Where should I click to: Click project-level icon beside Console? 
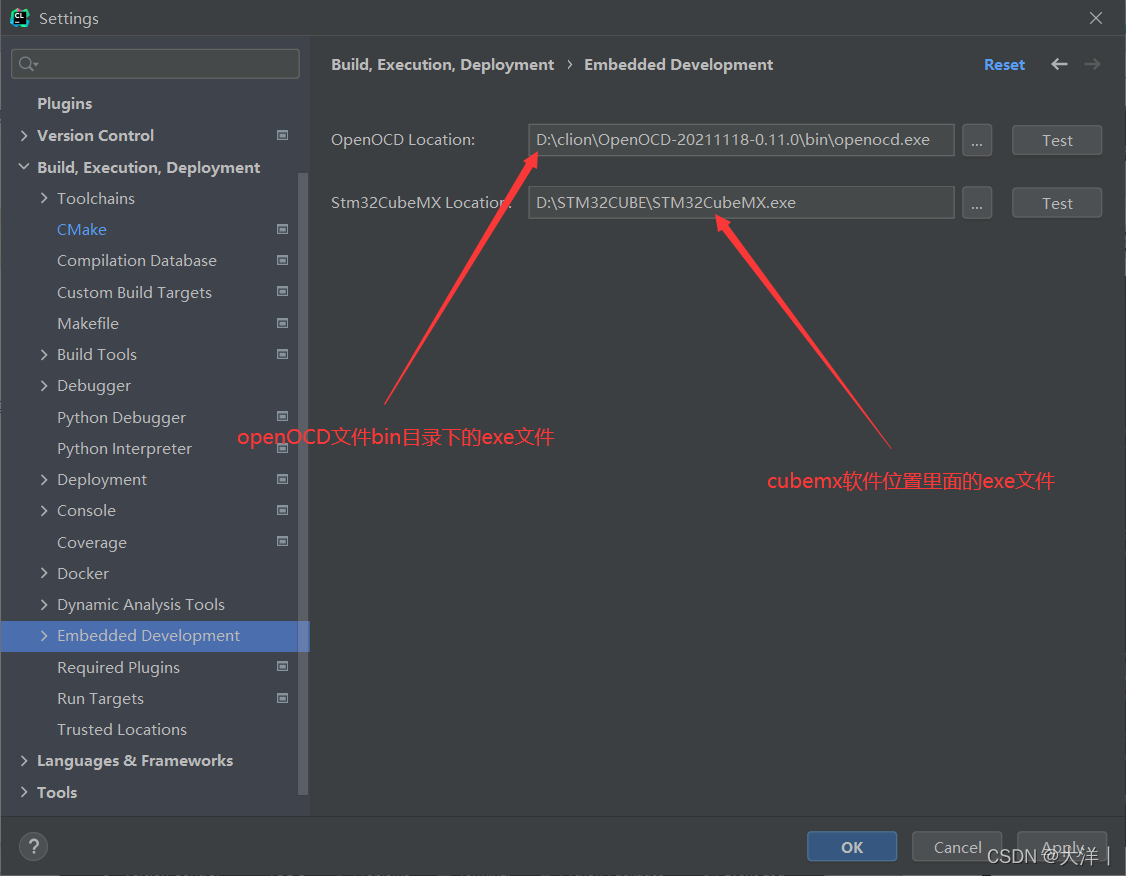coord(283,511)
